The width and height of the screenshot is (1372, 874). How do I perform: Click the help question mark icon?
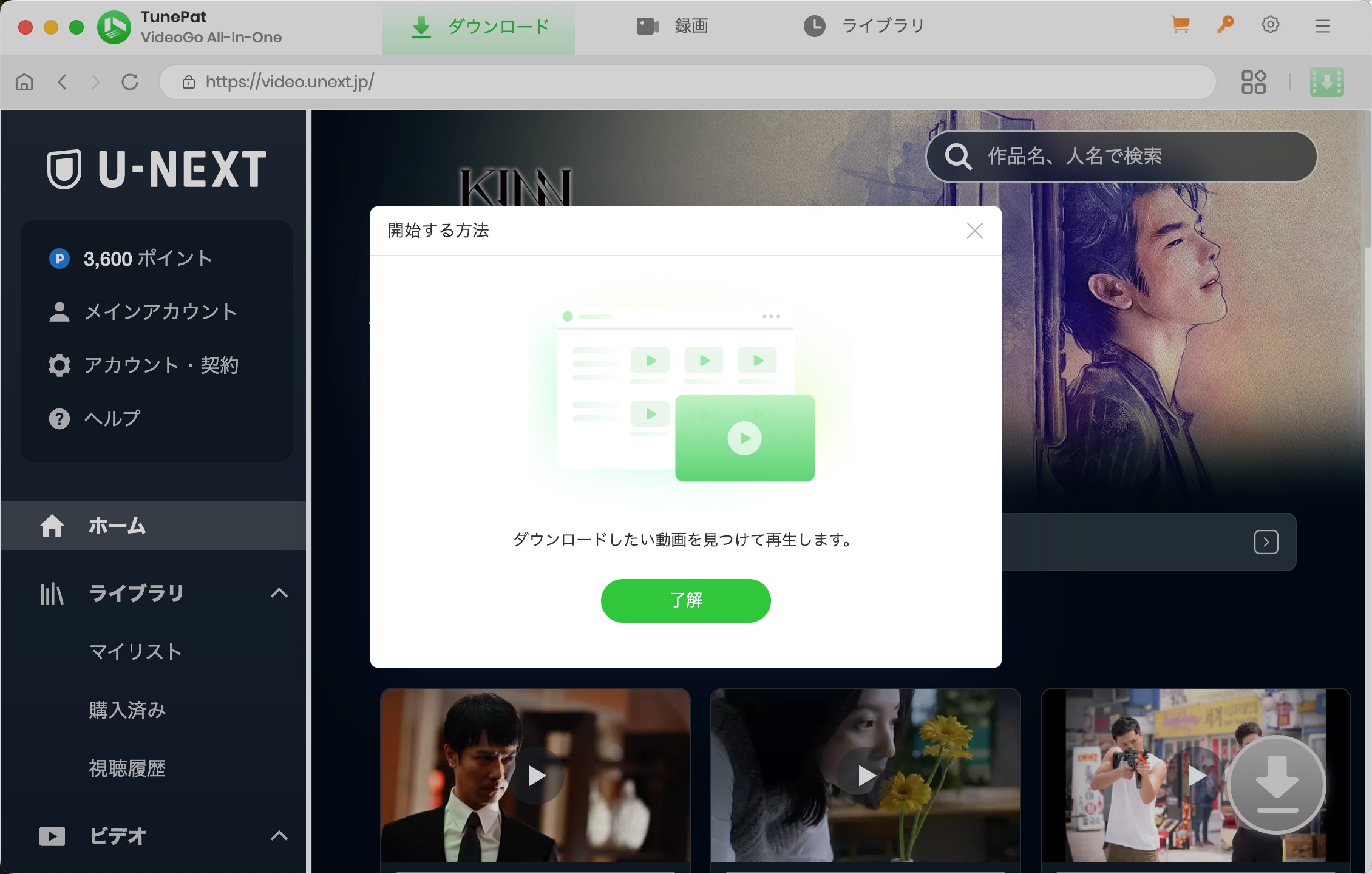click(59, 419)
